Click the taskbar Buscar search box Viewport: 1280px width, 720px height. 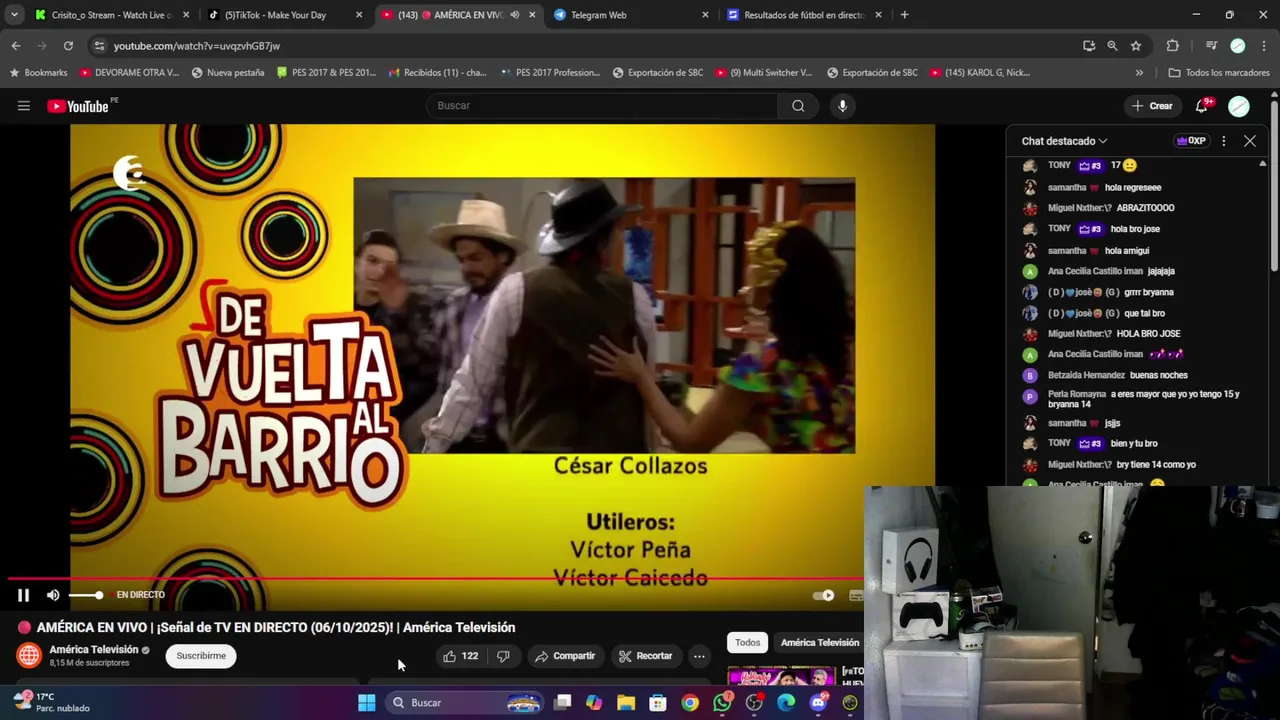tap(465, 703)
